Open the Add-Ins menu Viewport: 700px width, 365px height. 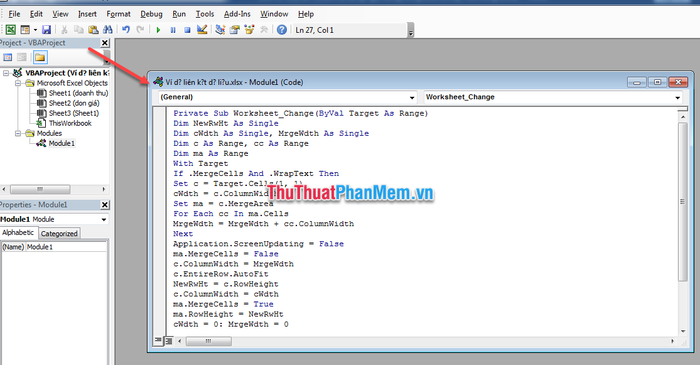237,14
